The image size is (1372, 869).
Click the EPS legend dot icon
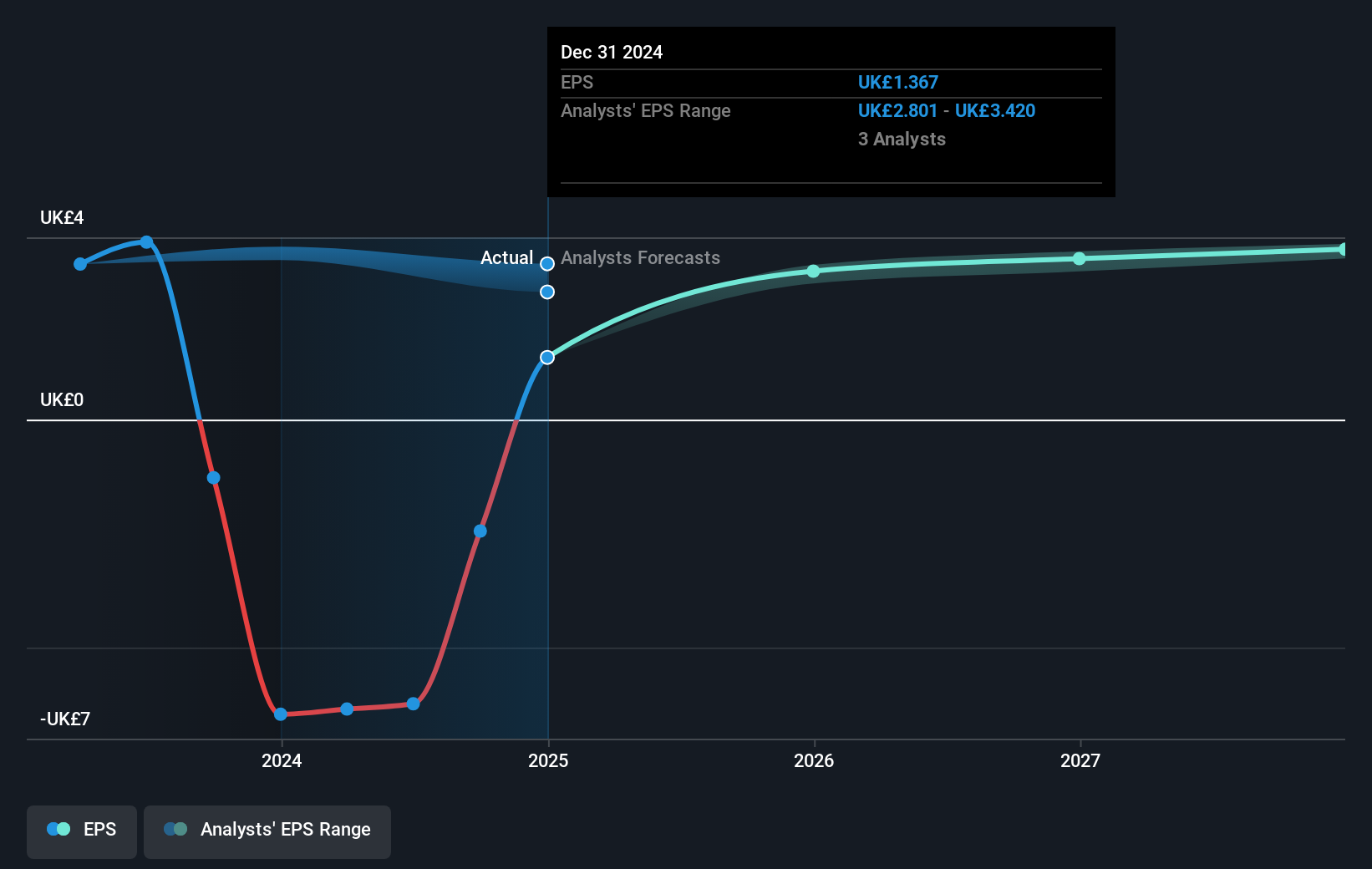tap(57, 829)
